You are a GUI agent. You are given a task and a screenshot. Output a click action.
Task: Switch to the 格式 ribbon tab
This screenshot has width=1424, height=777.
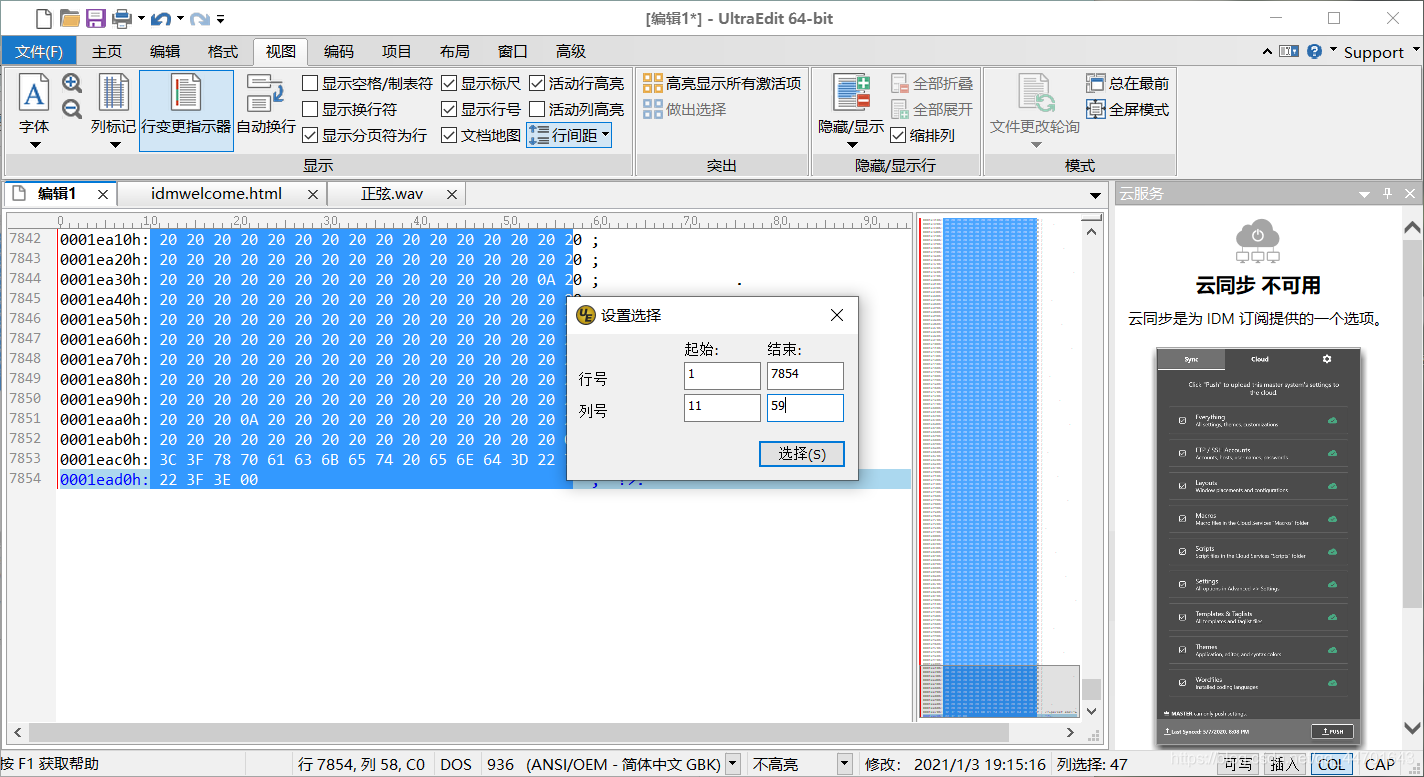point(223,51)
